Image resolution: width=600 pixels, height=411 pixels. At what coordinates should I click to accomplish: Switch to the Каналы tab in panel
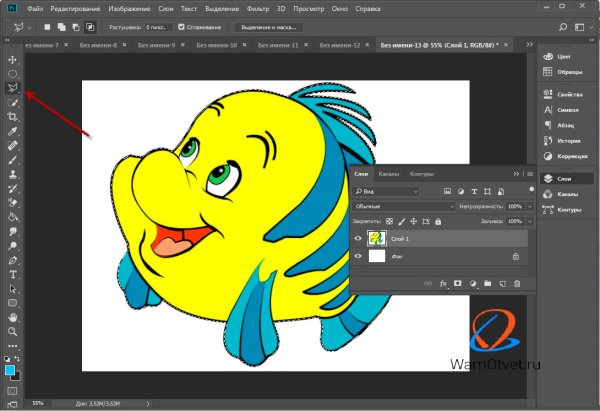(391, 174)
